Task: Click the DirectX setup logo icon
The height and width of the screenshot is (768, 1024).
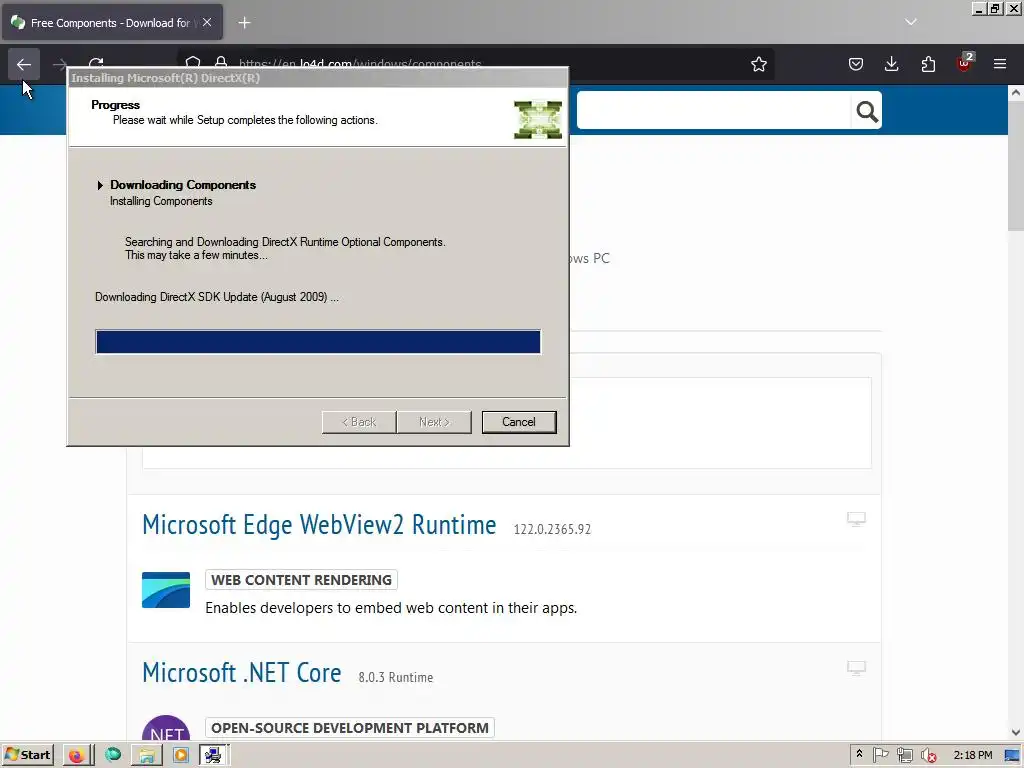Action: tap(537, 120)
